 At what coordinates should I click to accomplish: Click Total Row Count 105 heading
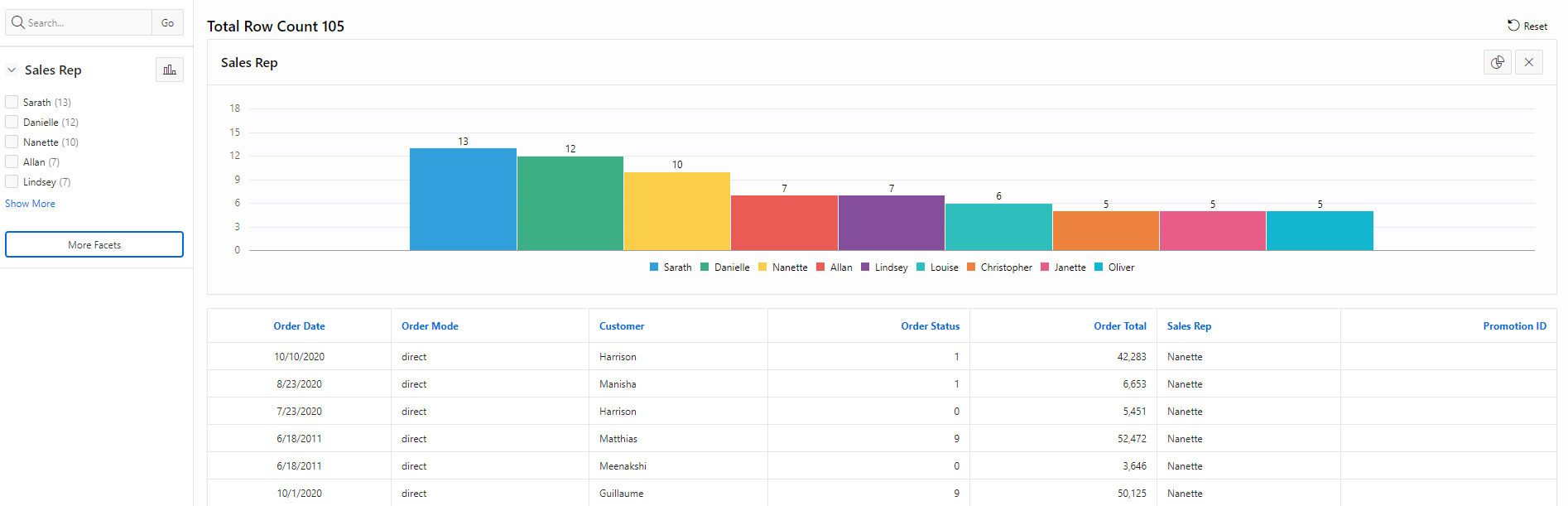(x=276, y=27)
